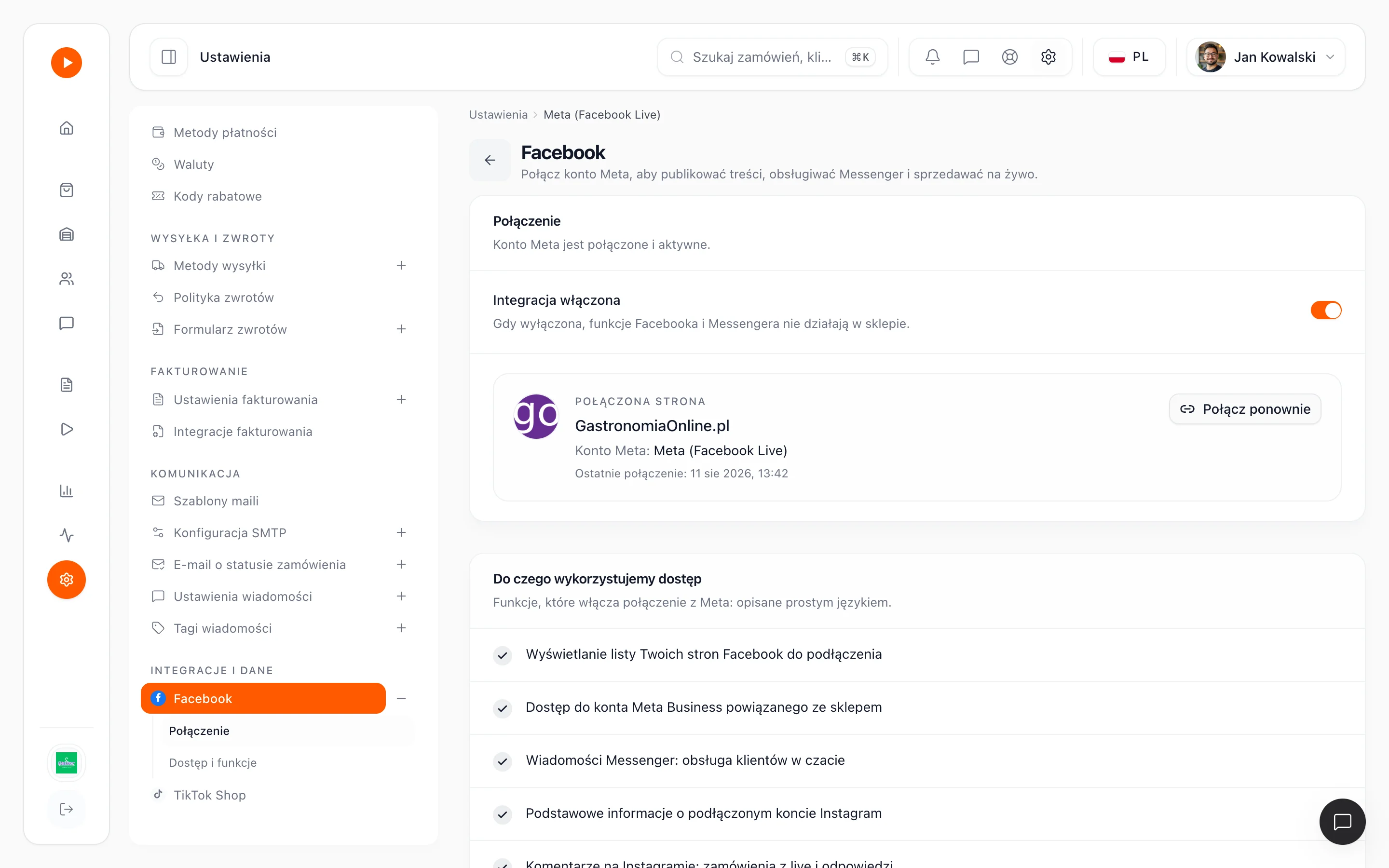This screenshot has width=1389, height=868.
Task: Click GastronomiaOnline.pl page logo
Action: pyautogui.click(x=536, y=416)
